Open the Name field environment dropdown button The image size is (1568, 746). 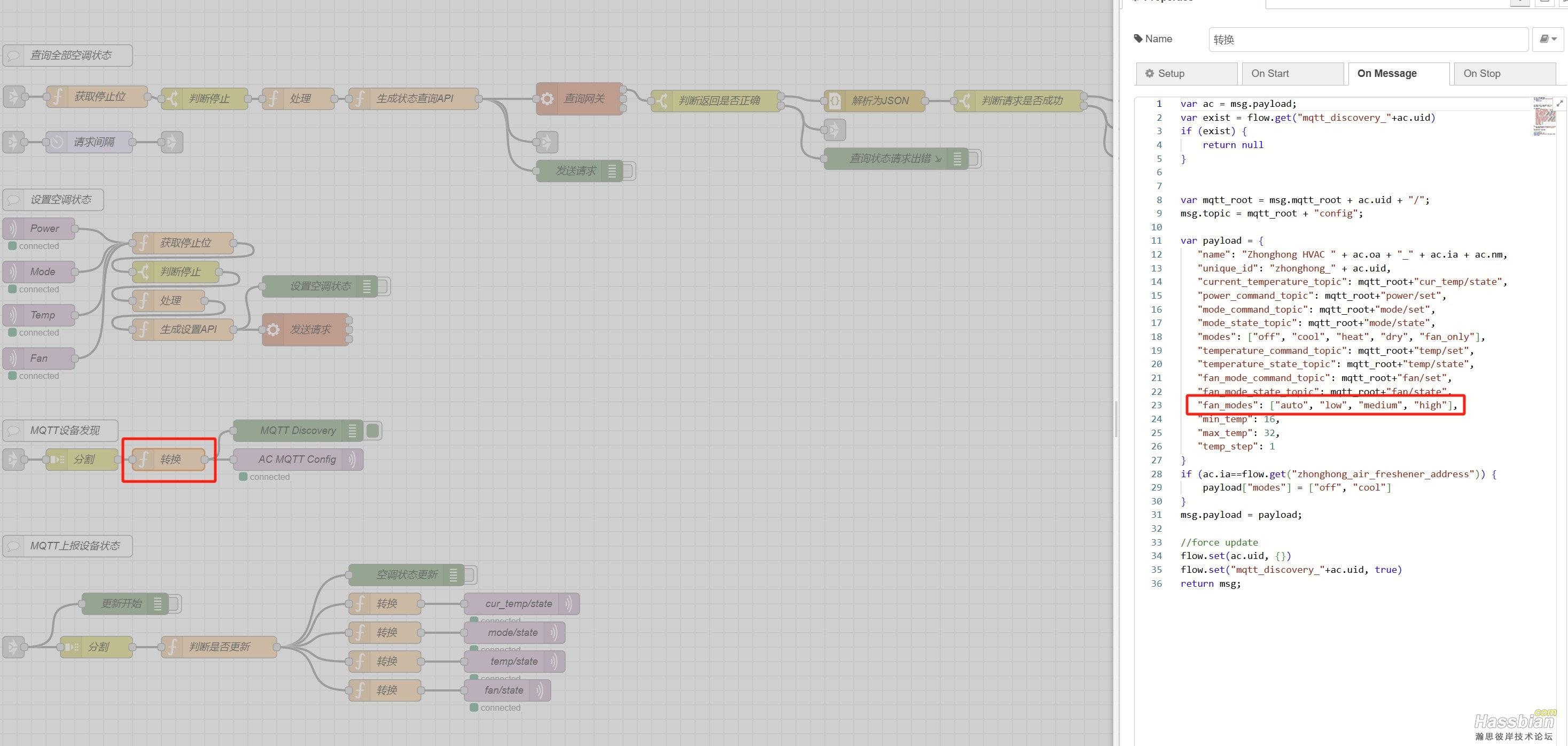[x=1548, y=39]
